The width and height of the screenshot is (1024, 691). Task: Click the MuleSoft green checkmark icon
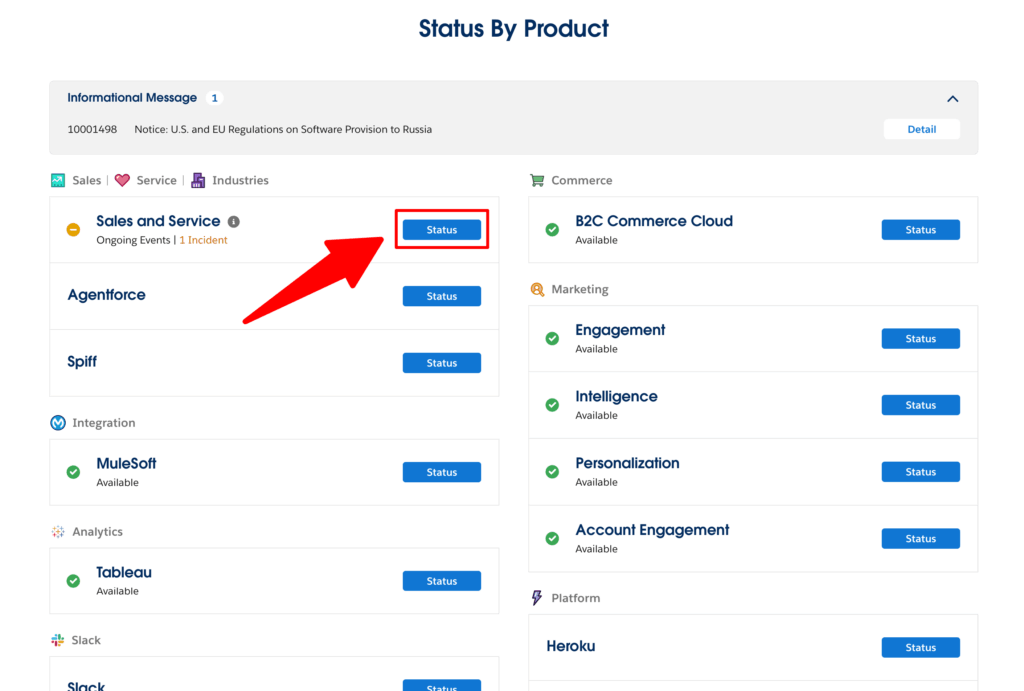coord(73,472)
